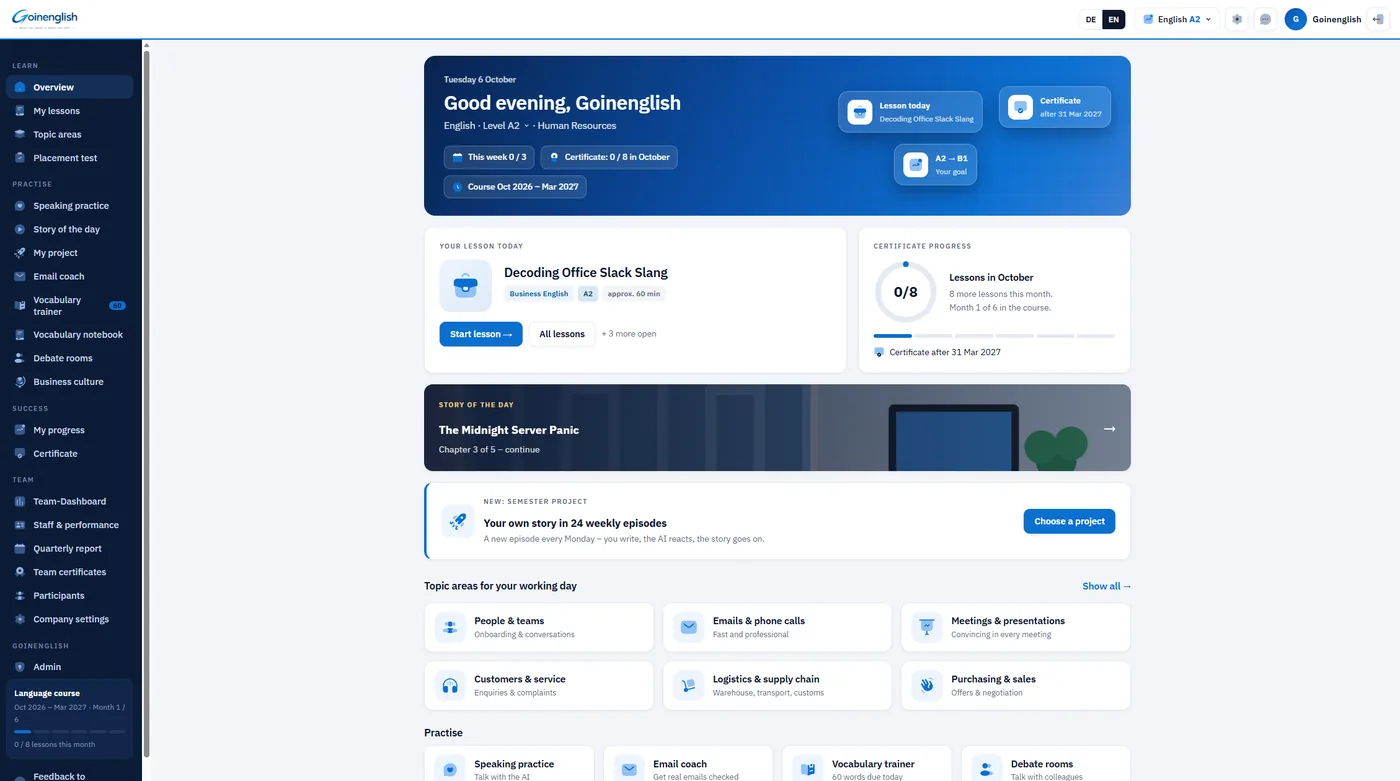Click the All lessons button
The height and width of the screenshot is (781, 1400).
(x=562, y=334)
